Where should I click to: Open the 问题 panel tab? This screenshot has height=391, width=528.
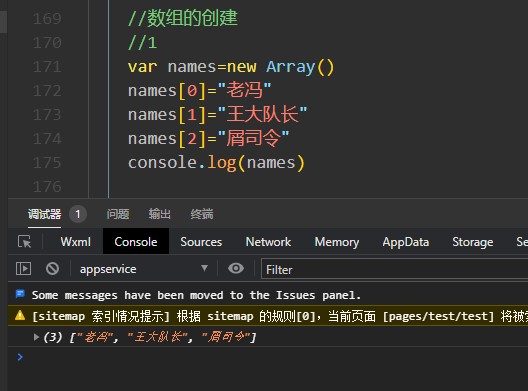(x=118, y=214)
